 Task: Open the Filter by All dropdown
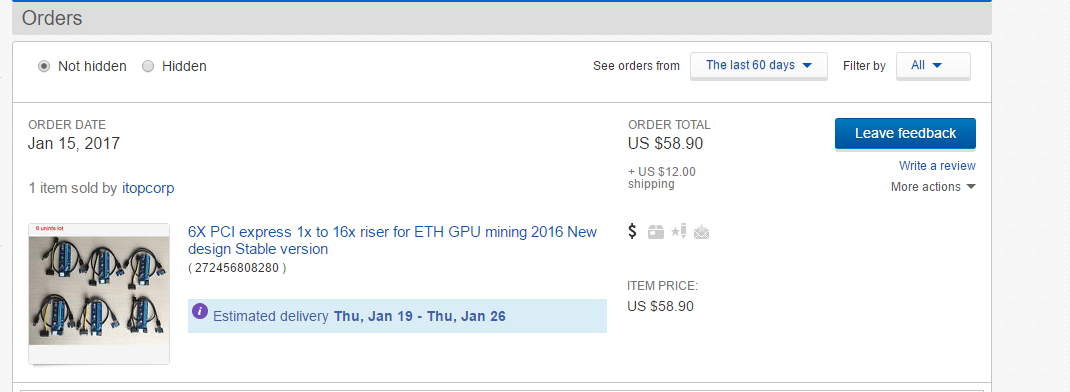[933, 66]
